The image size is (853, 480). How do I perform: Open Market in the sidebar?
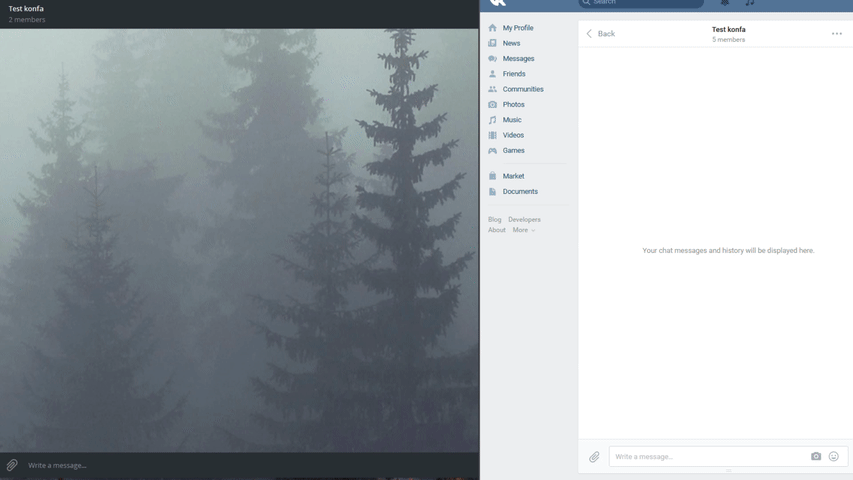point(514,176)
